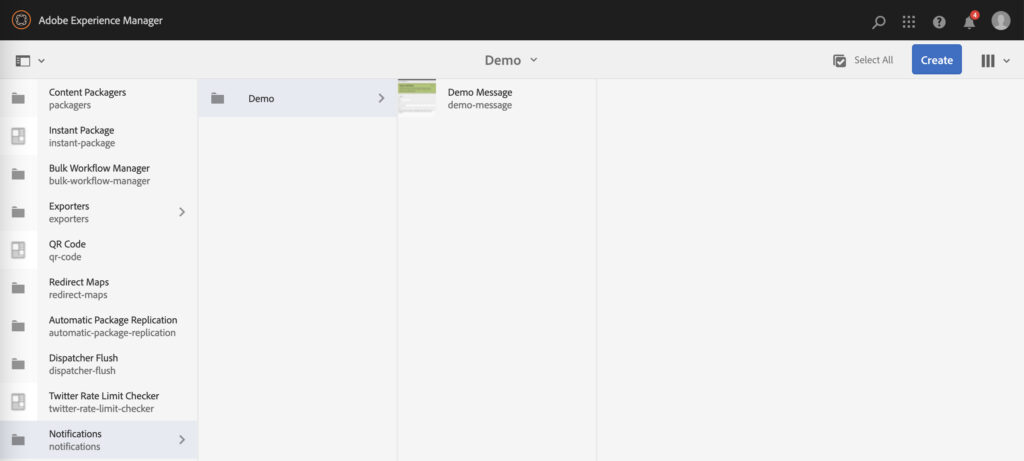The image size is (1024, 461).
Task: Select the Bulk Workflow Manager folder icon
Action: point(18,174)
